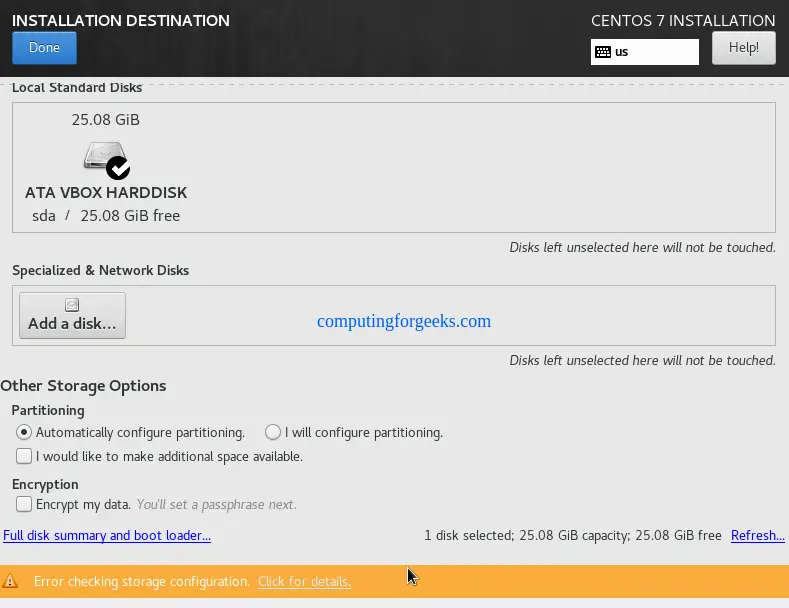Open Click for details error link

(x=304, y=581)
